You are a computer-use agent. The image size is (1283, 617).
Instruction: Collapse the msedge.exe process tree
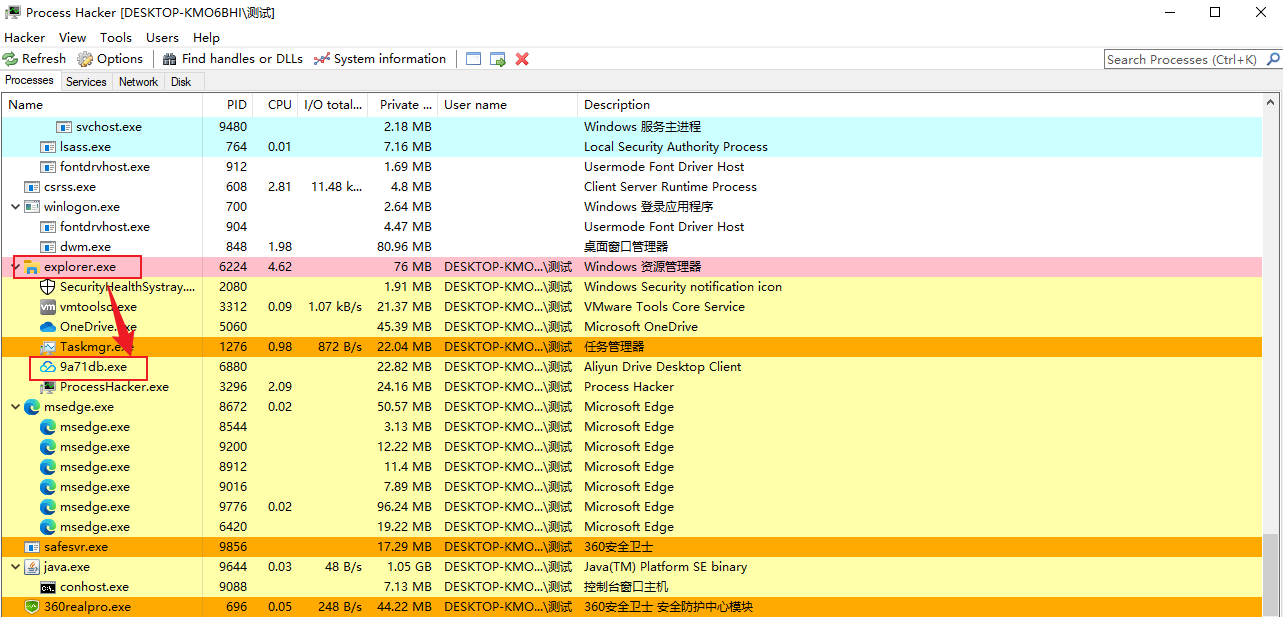16,407
